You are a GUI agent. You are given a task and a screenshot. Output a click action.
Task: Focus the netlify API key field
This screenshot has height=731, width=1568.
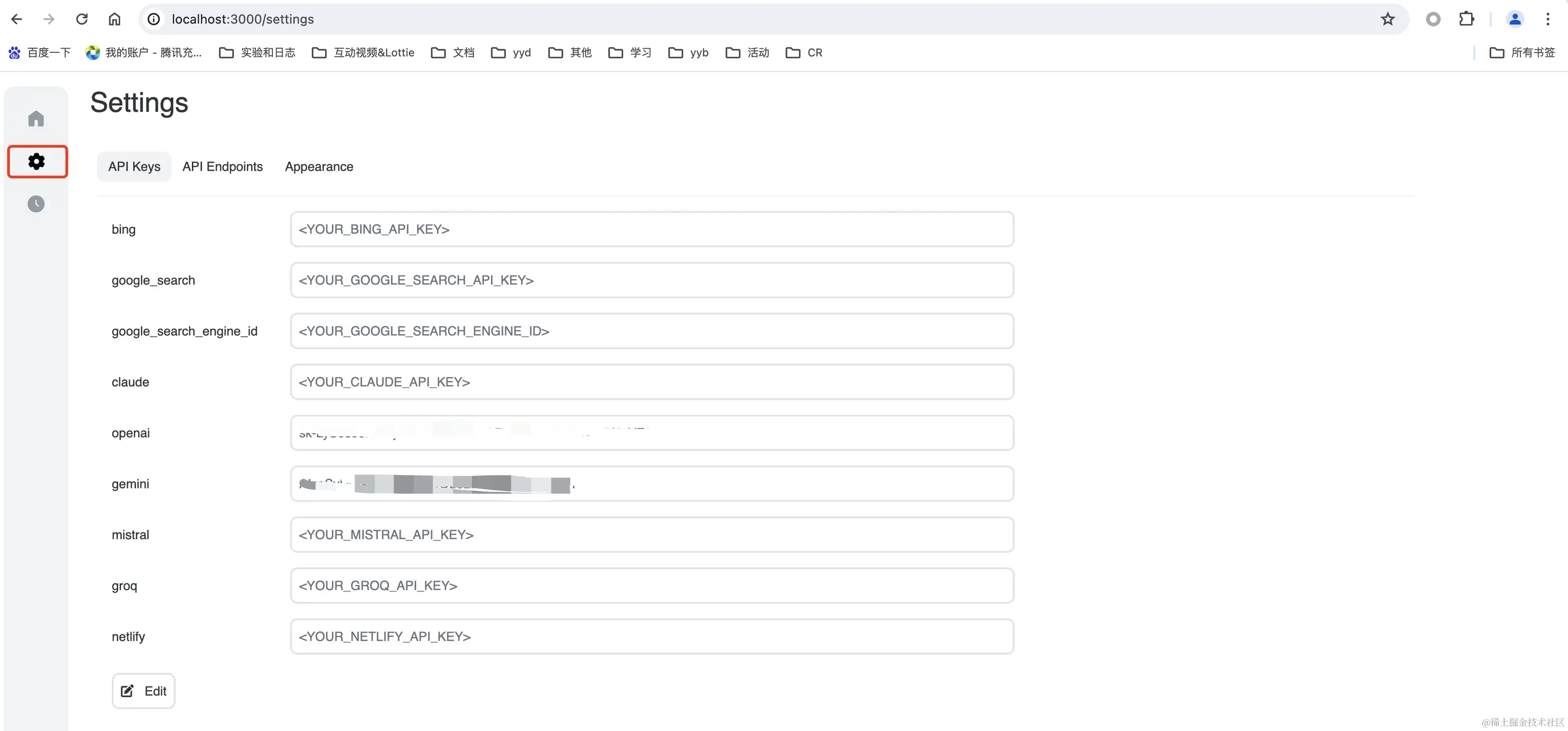point(651,637)
